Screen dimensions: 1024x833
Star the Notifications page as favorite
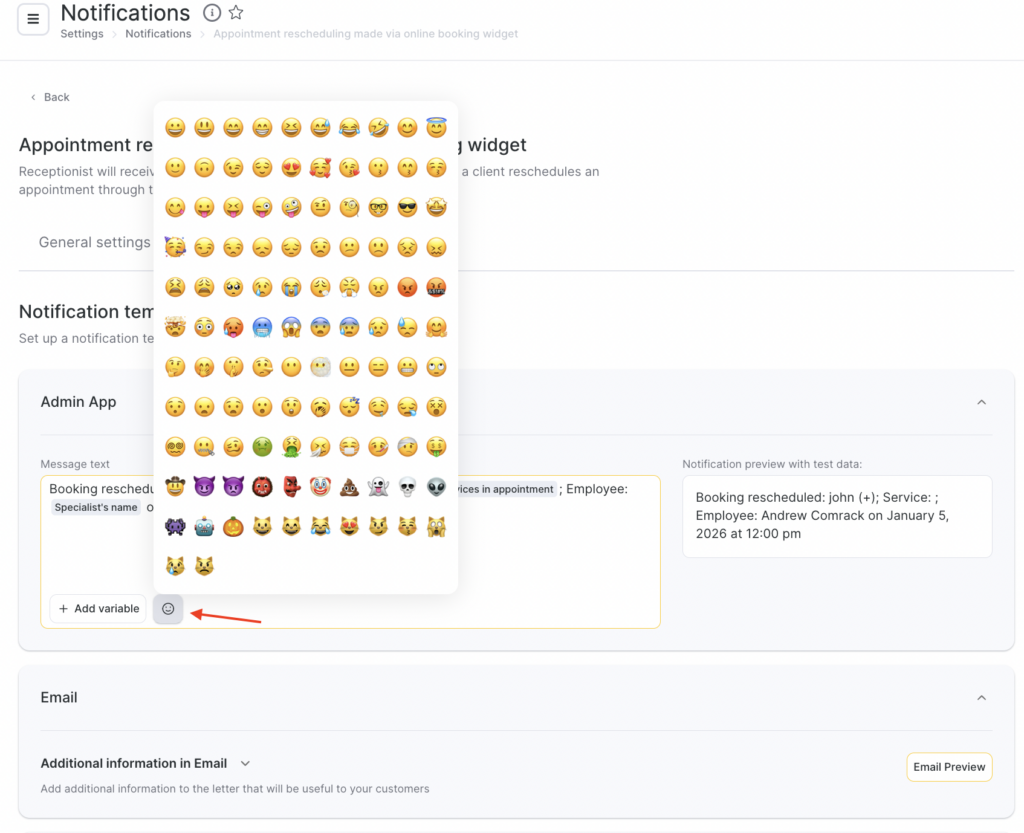coord(236,13)
